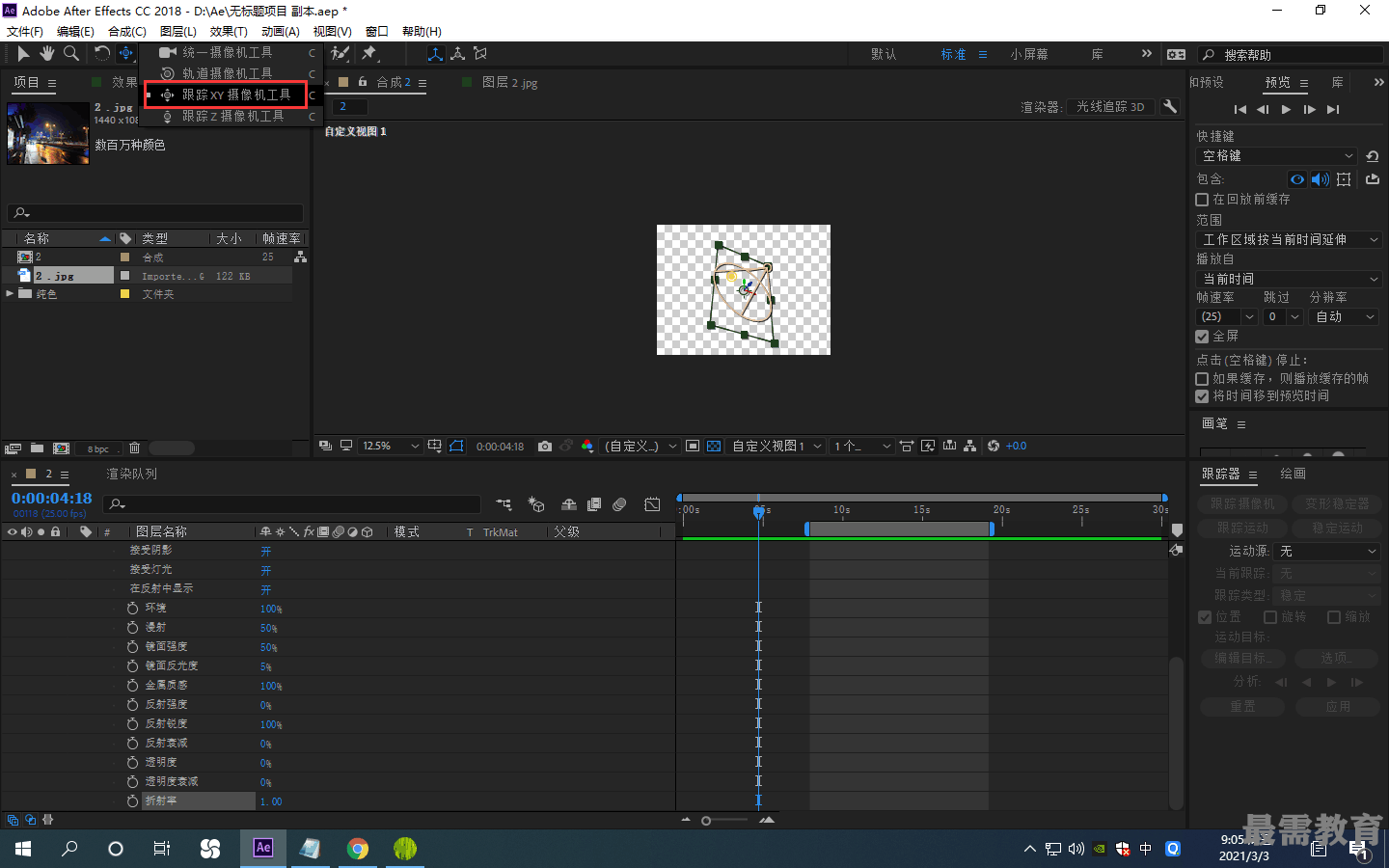This screenshot has height=868, width=1389.
Task: Open the 效果(T) menu
Action: pyautogui.click(x=229, y=32)
